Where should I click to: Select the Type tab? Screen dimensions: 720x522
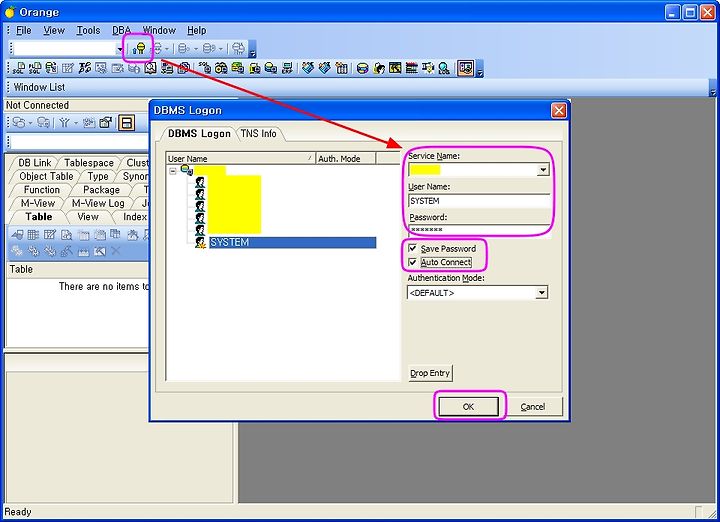tap(98, 176)
